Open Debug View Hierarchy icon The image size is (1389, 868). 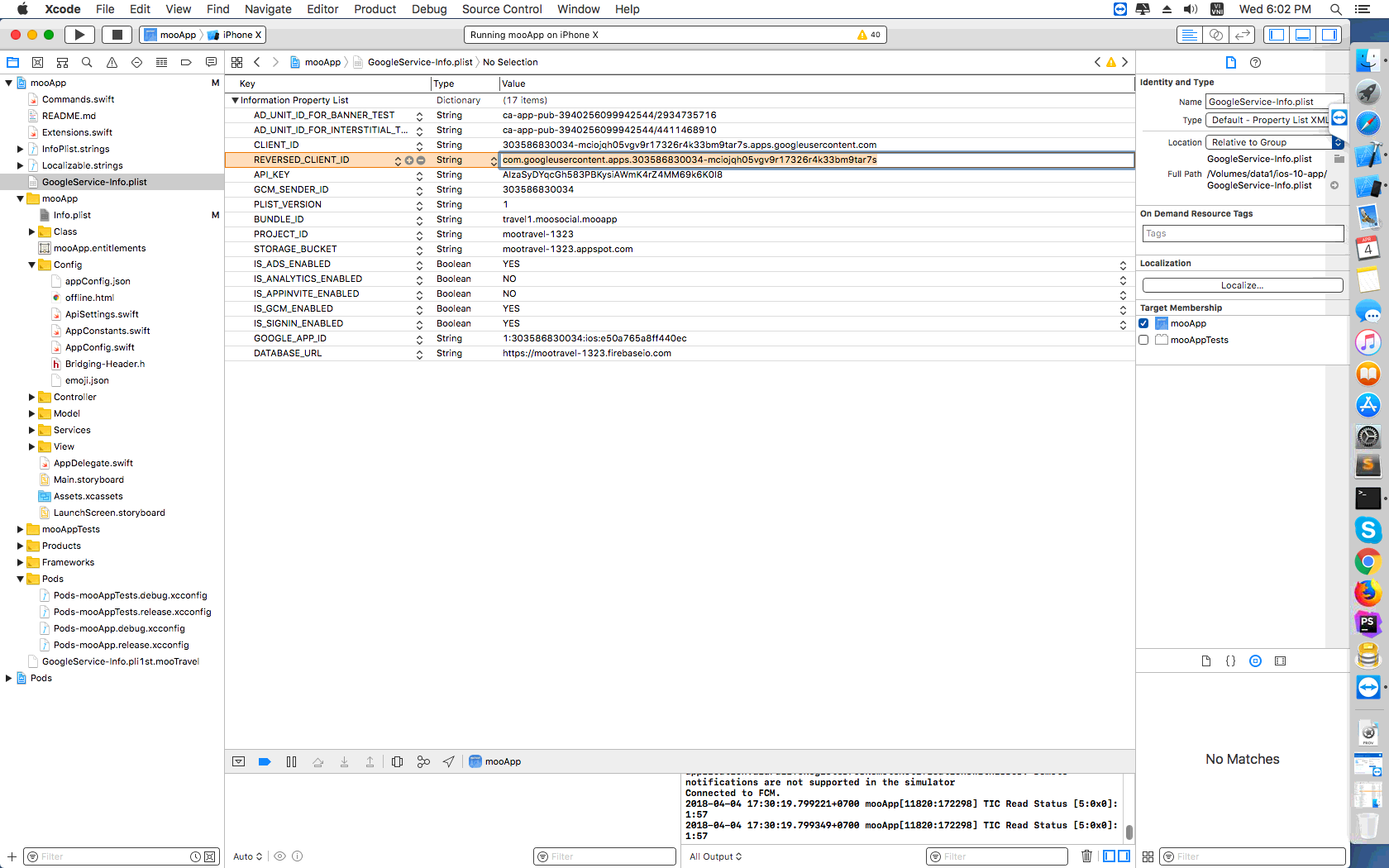pos(397,762)
